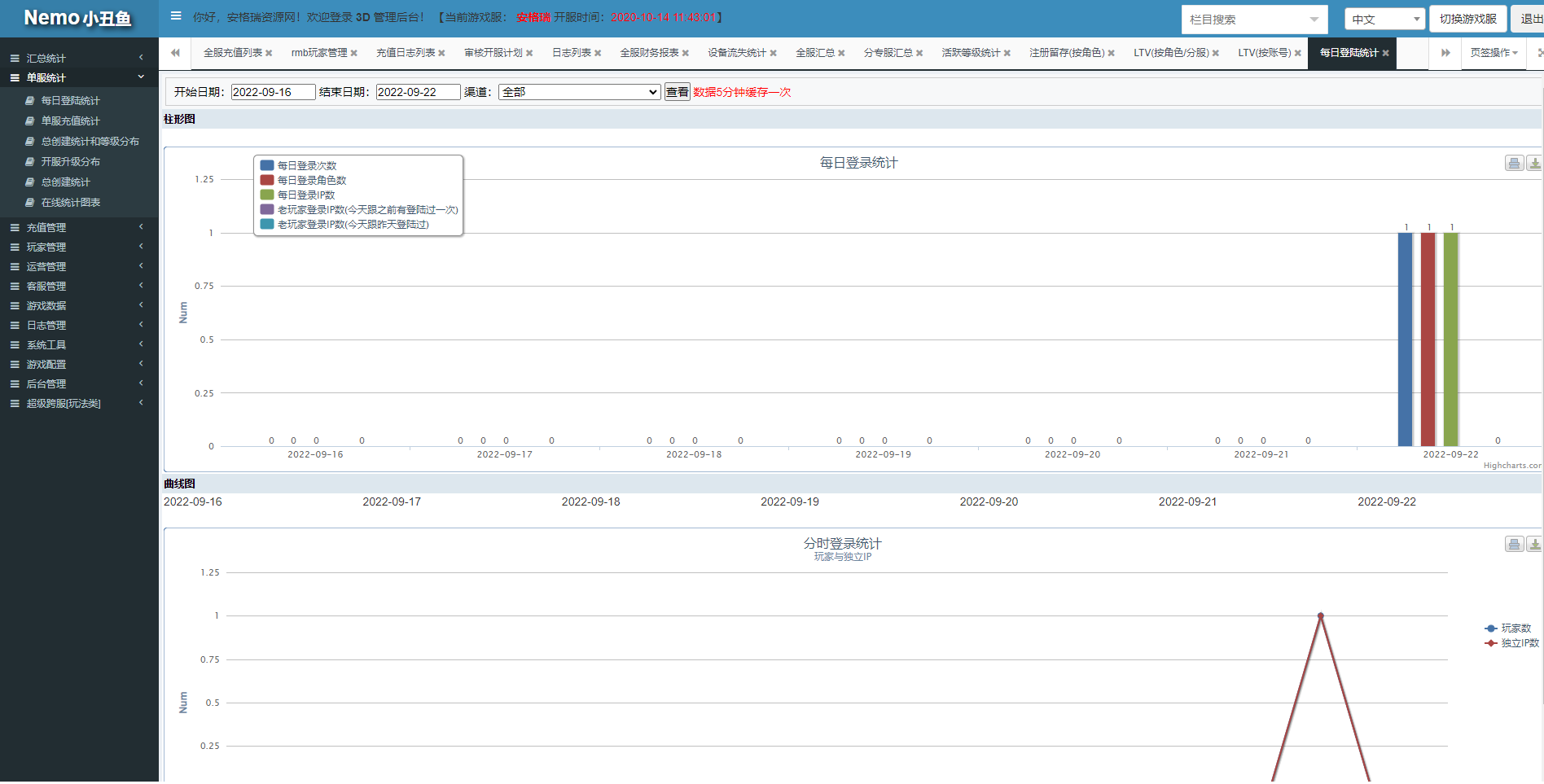Click the 查看 query button

click(x=677, y=92)
